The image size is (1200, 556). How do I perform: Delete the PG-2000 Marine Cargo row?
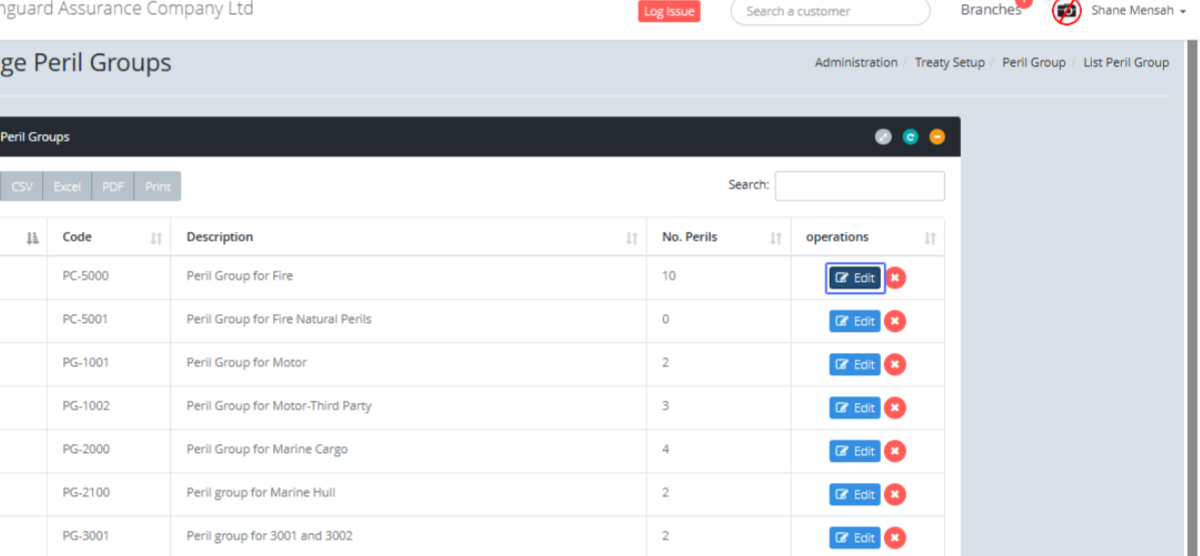point(896,451)
